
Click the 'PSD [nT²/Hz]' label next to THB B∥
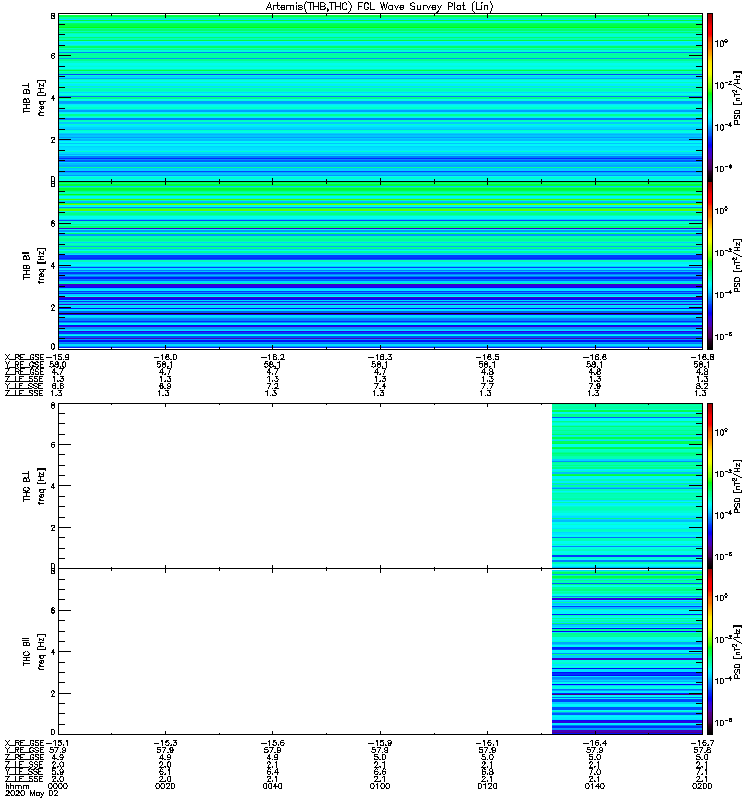pos(738,265)
